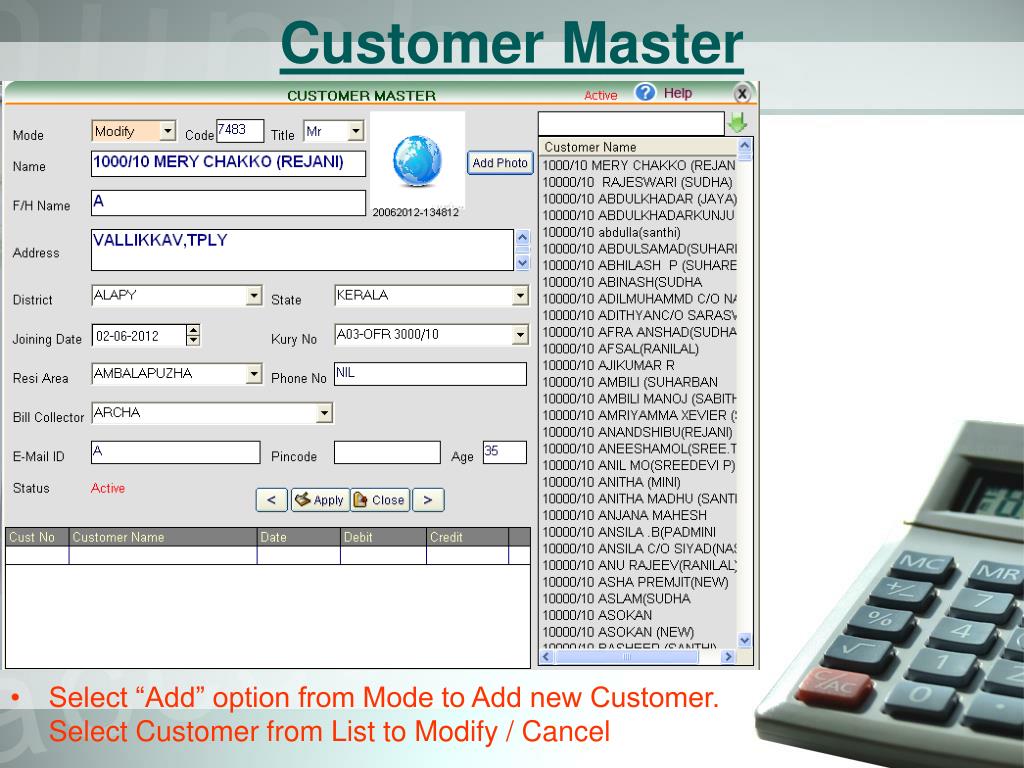Click the Help link text
1024x768 pixels.
(x=678, y=93)
